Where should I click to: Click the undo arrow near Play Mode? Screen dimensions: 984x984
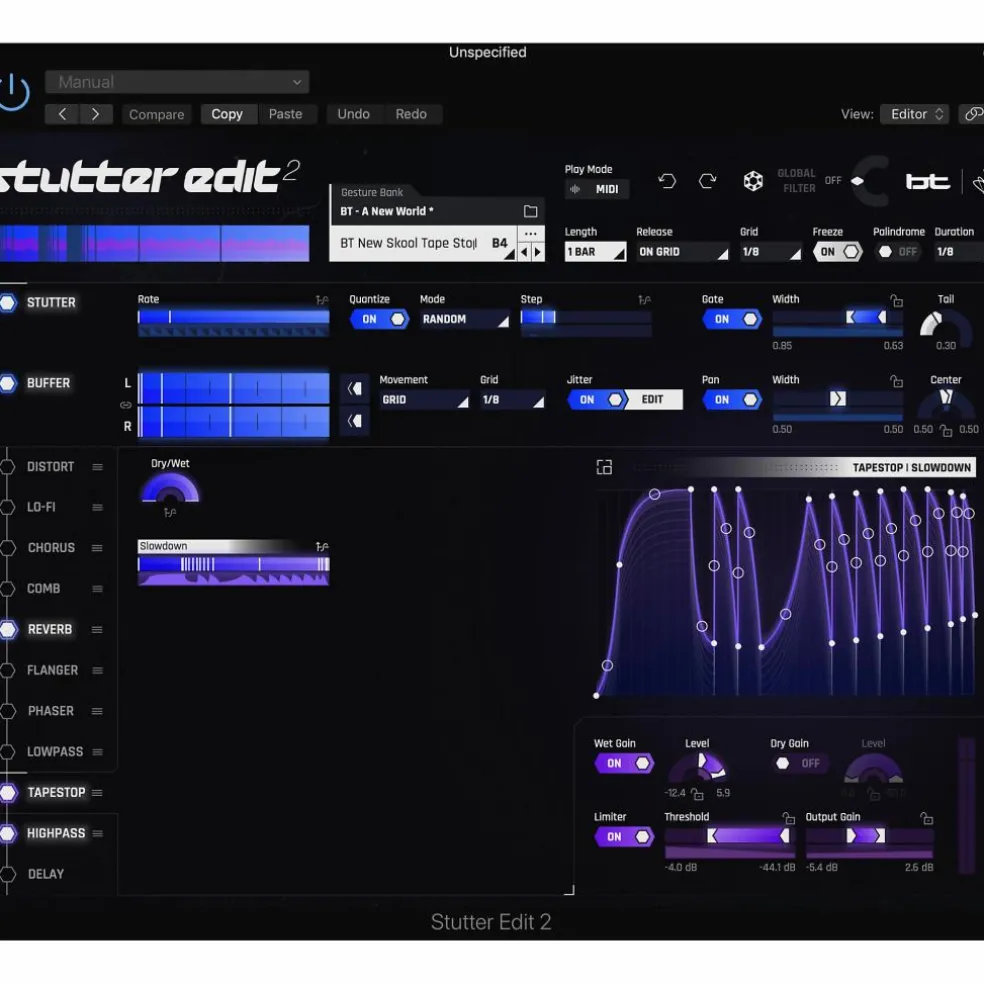[x=667, y=181]
